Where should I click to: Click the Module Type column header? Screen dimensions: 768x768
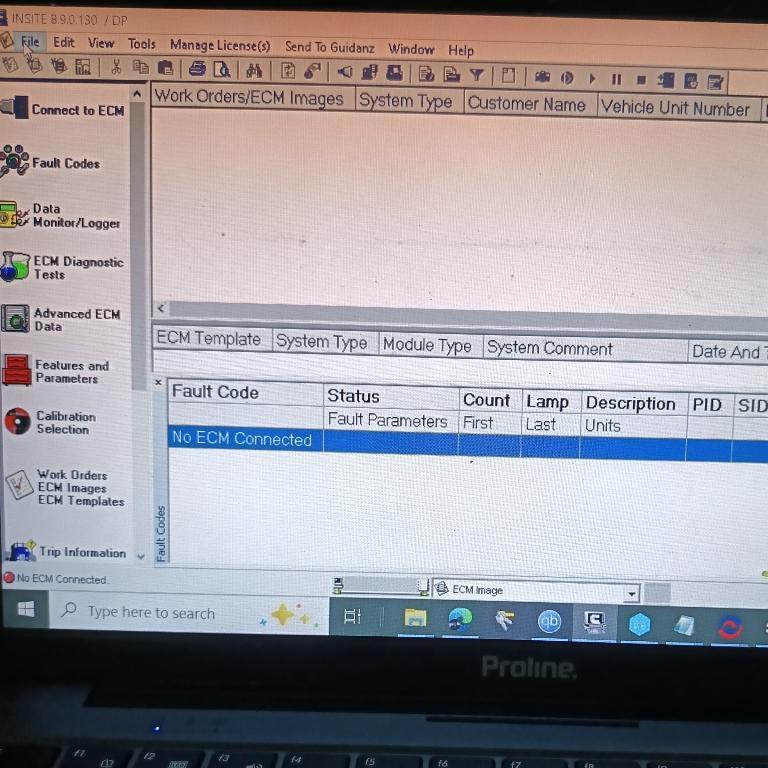(x=431, y=345)
